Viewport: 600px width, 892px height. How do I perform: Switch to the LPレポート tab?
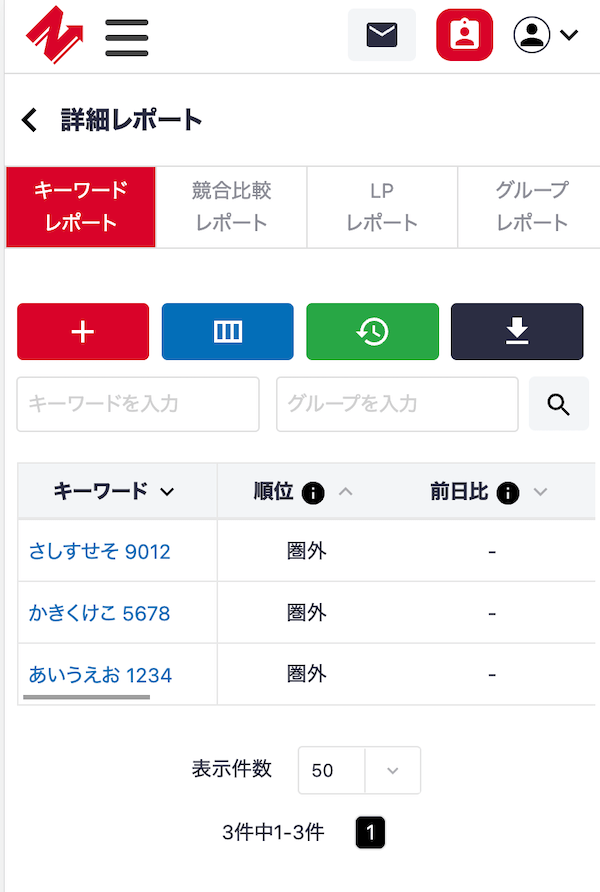(x=382, y=206)
